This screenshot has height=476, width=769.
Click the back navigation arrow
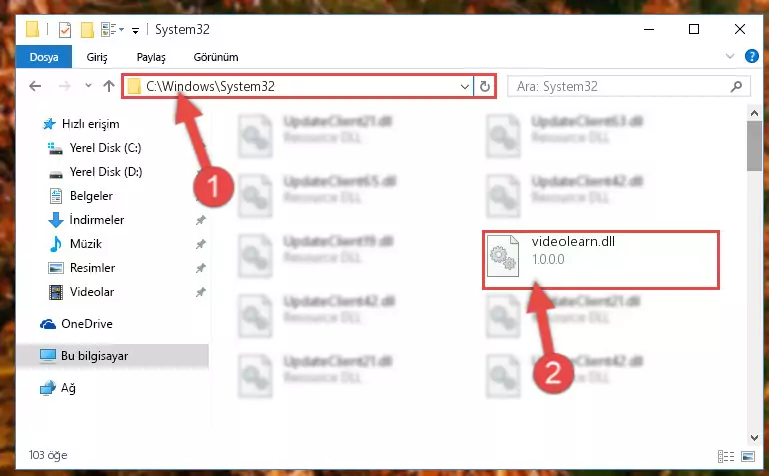click(x=35, y=86)
